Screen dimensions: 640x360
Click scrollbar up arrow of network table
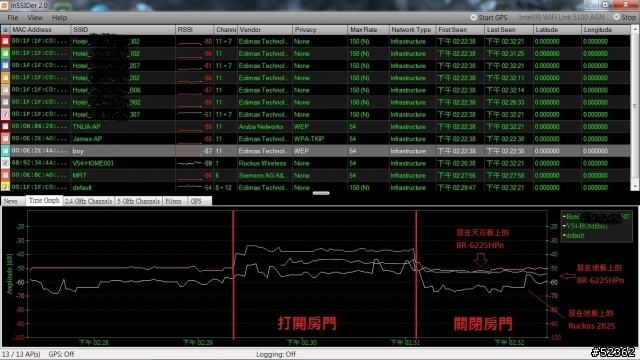pos(635,29)
